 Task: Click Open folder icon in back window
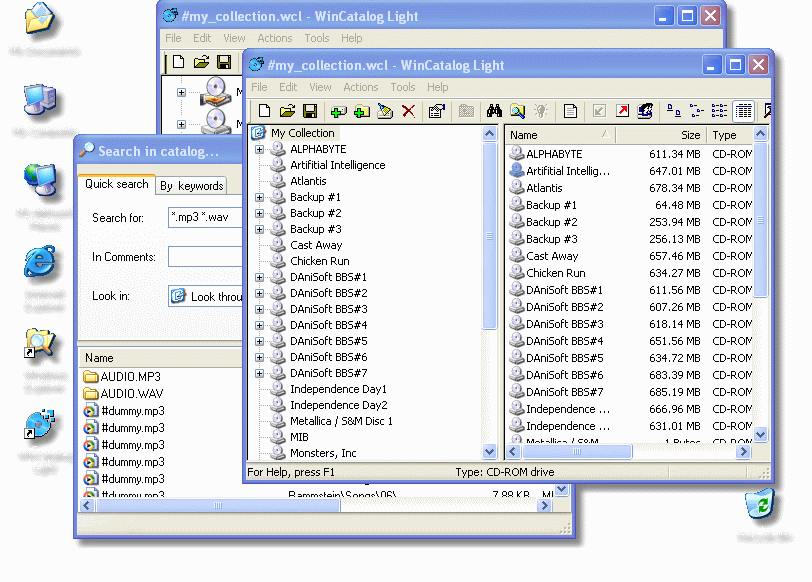coord(201,62)
